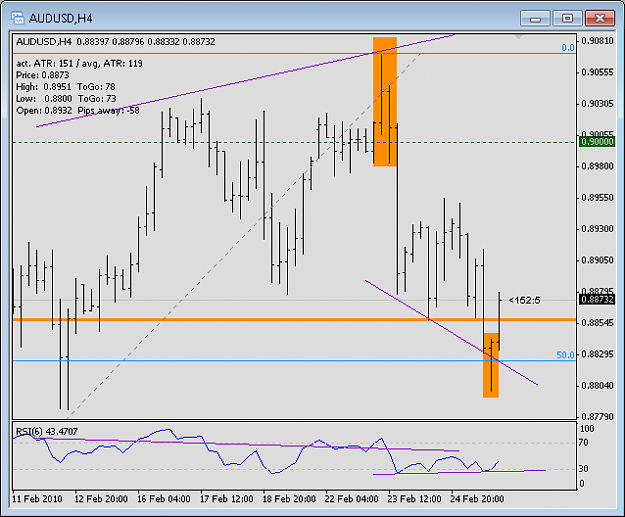
Task: Select the large orange rectangle at the peak
Action: pos(385,101)
